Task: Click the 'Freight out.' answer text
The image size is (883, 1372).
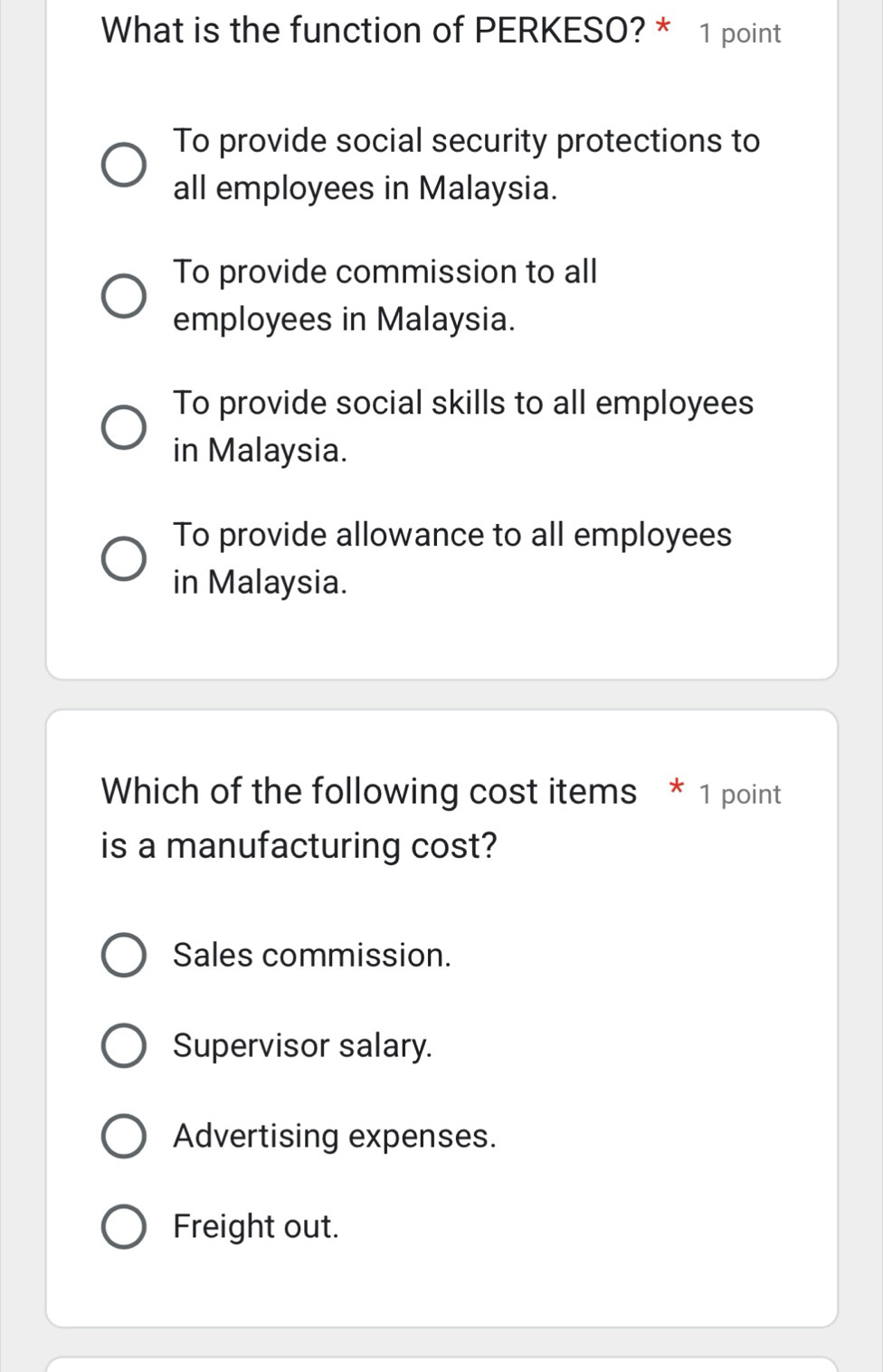Action: (256, 1227)
